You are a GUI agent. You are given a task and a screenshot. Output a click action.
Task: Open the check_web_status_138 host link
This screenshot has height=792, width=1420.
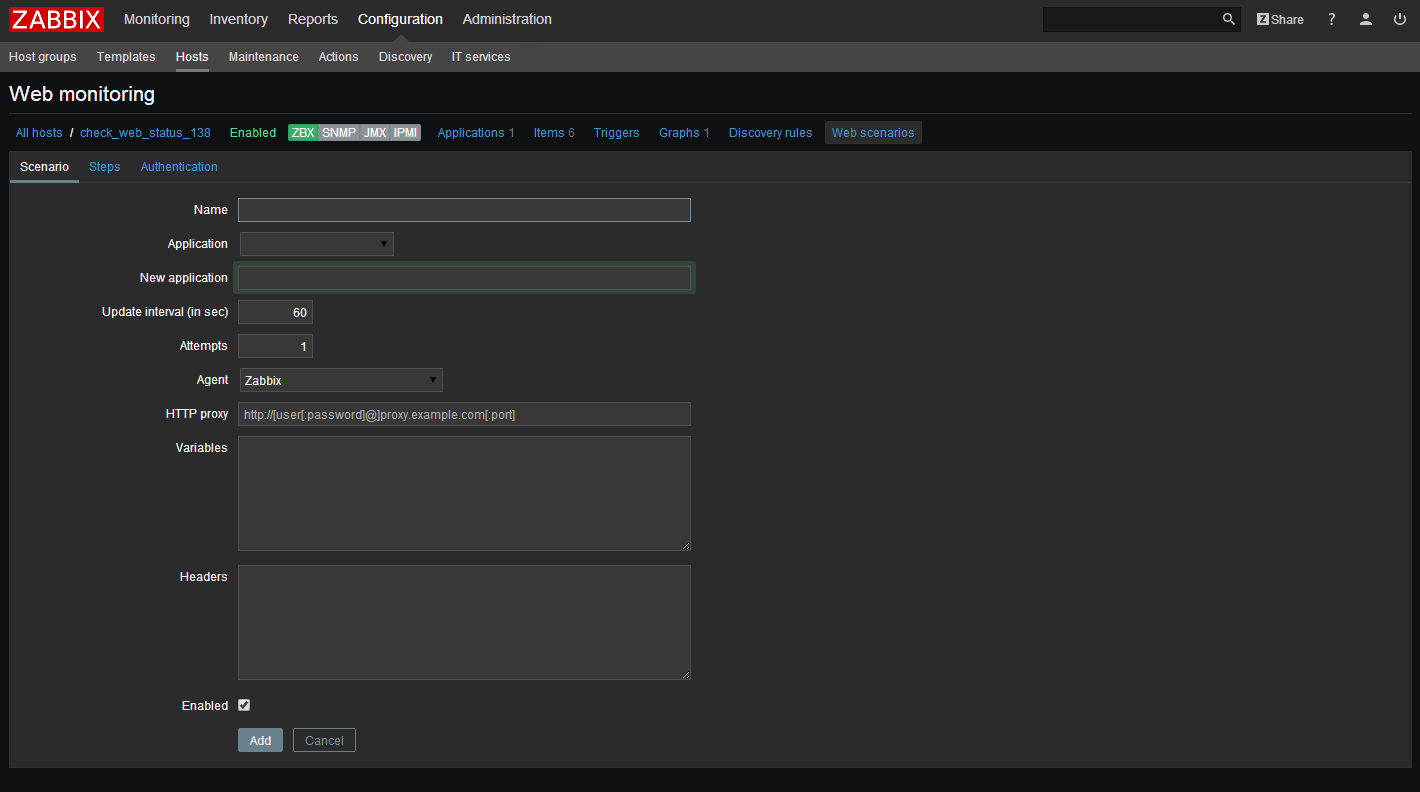tap(145, 133)
